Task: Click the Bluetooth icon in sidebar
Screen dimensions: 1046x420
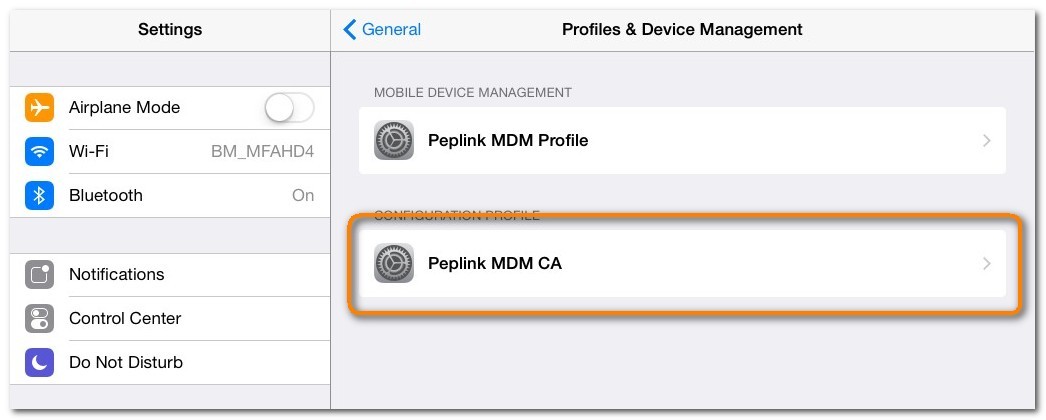Action: point(39,195)
